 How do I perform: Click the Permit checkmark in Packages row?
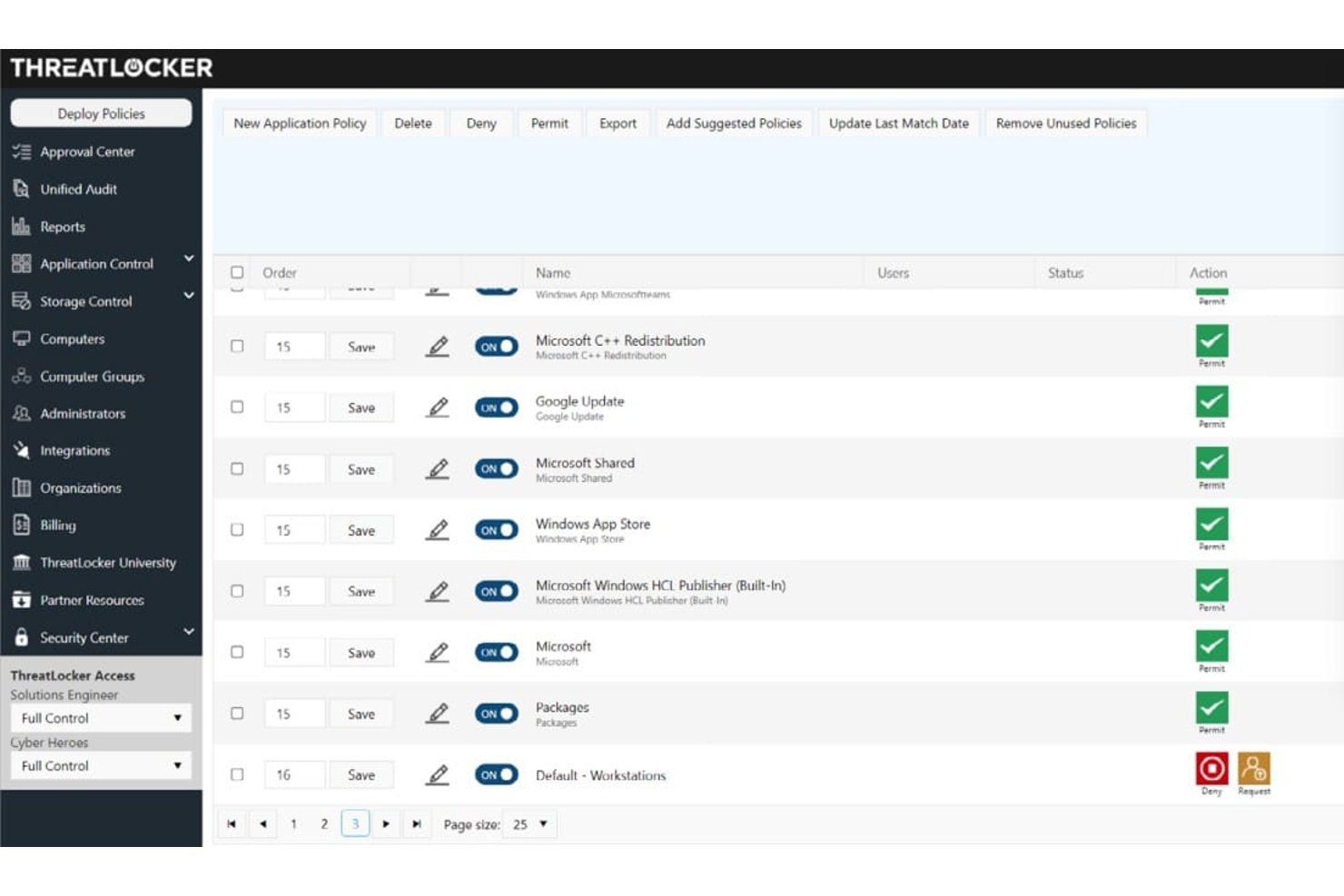coord(1211,707)
